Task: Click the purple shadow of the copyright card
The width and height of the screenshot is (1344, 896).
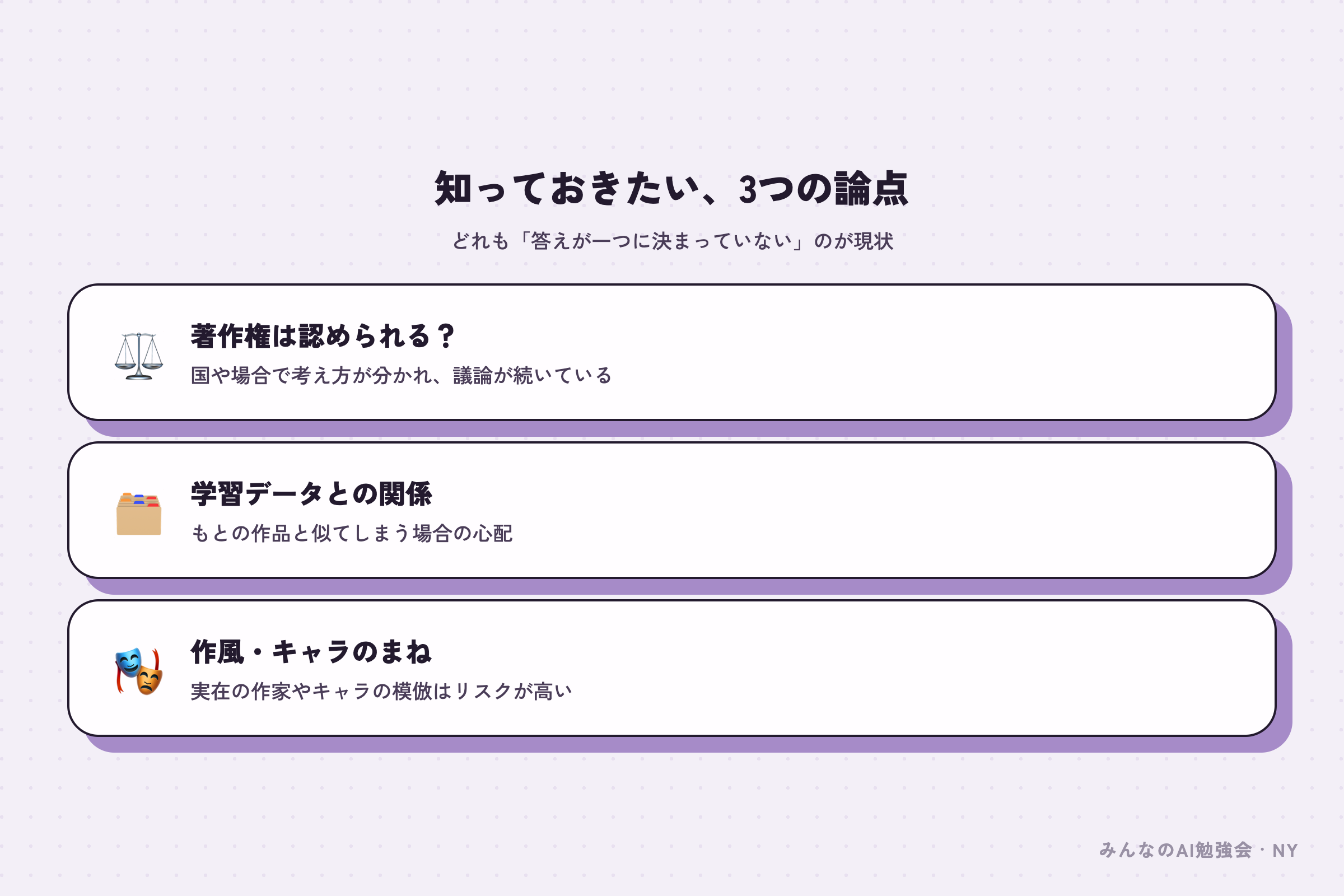Action: point(685,428)
